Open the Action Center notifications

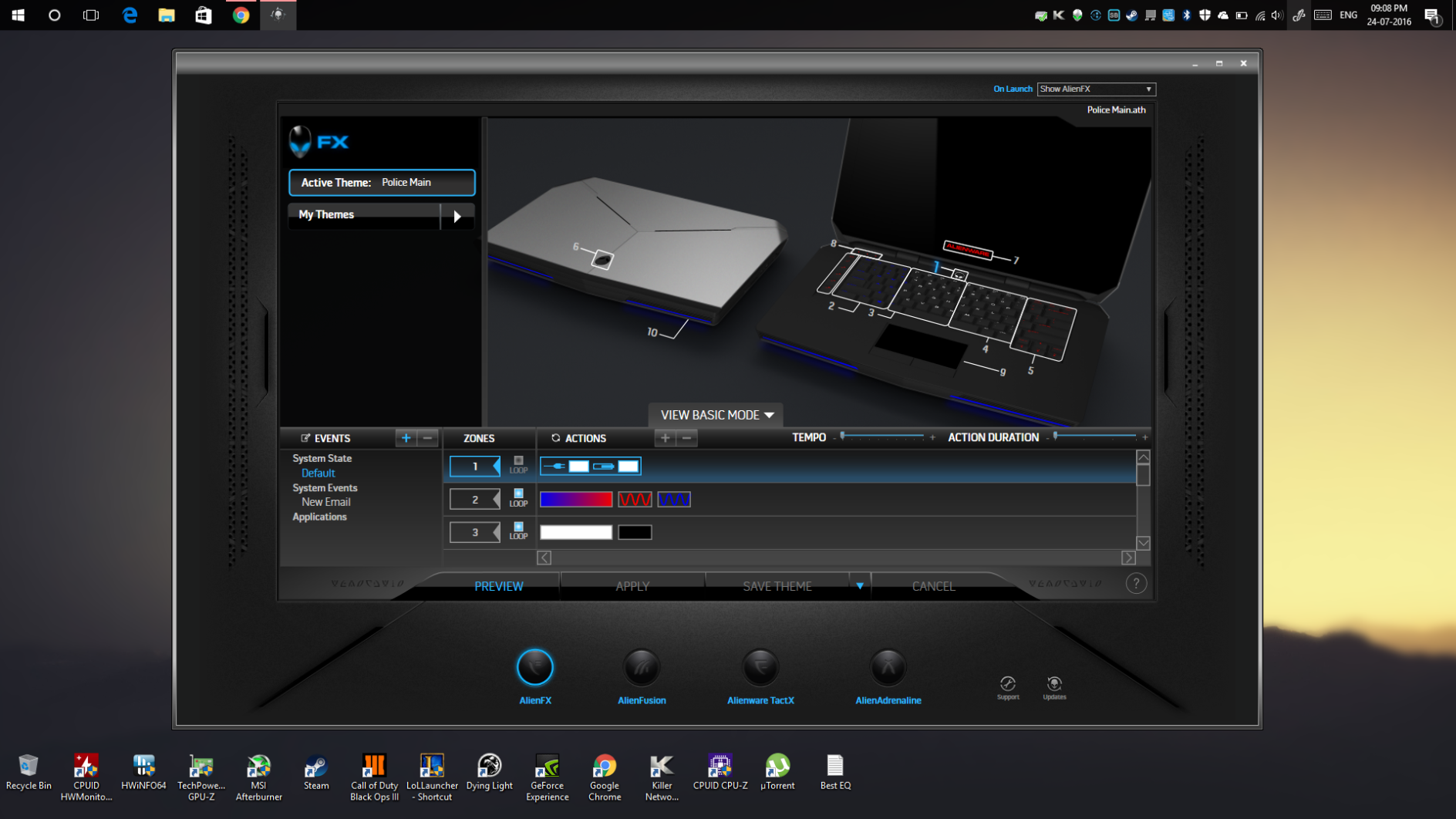tap(1433, 15)
